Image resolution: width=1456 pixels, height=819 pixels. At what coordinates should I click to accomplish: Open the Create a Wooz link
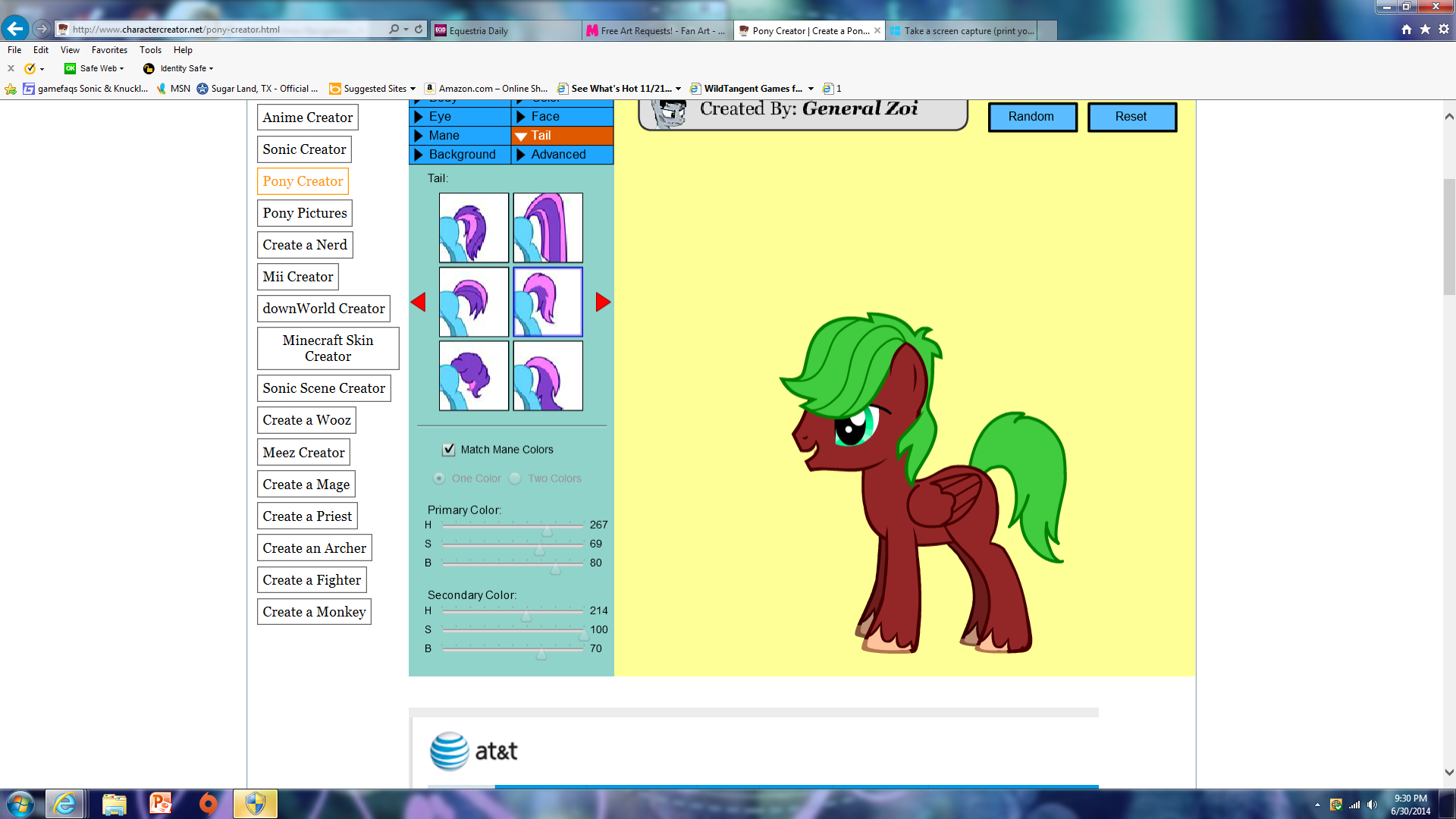306,420
